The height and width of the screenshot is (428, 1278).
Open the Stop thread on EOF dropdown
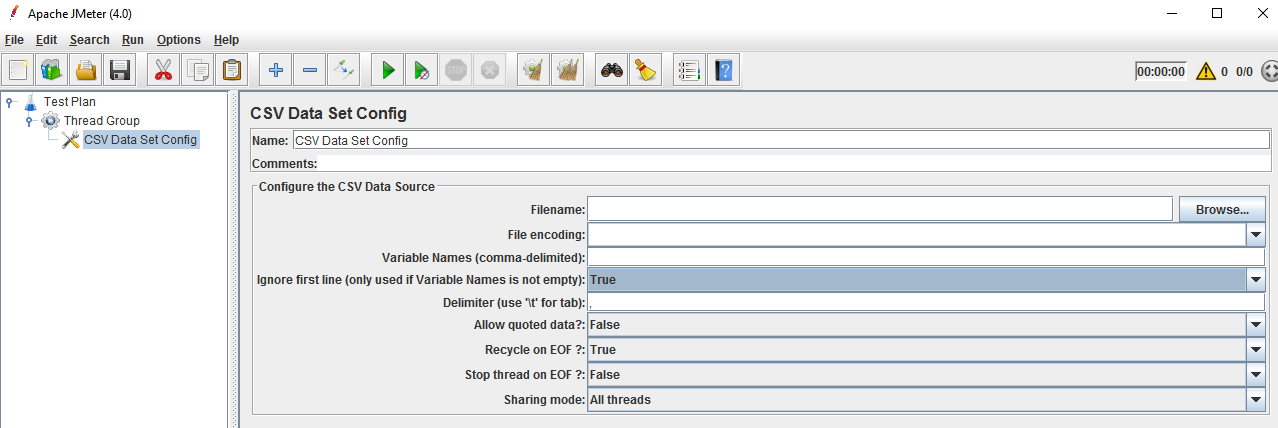pyautogui.click(x=1257, y=375)
